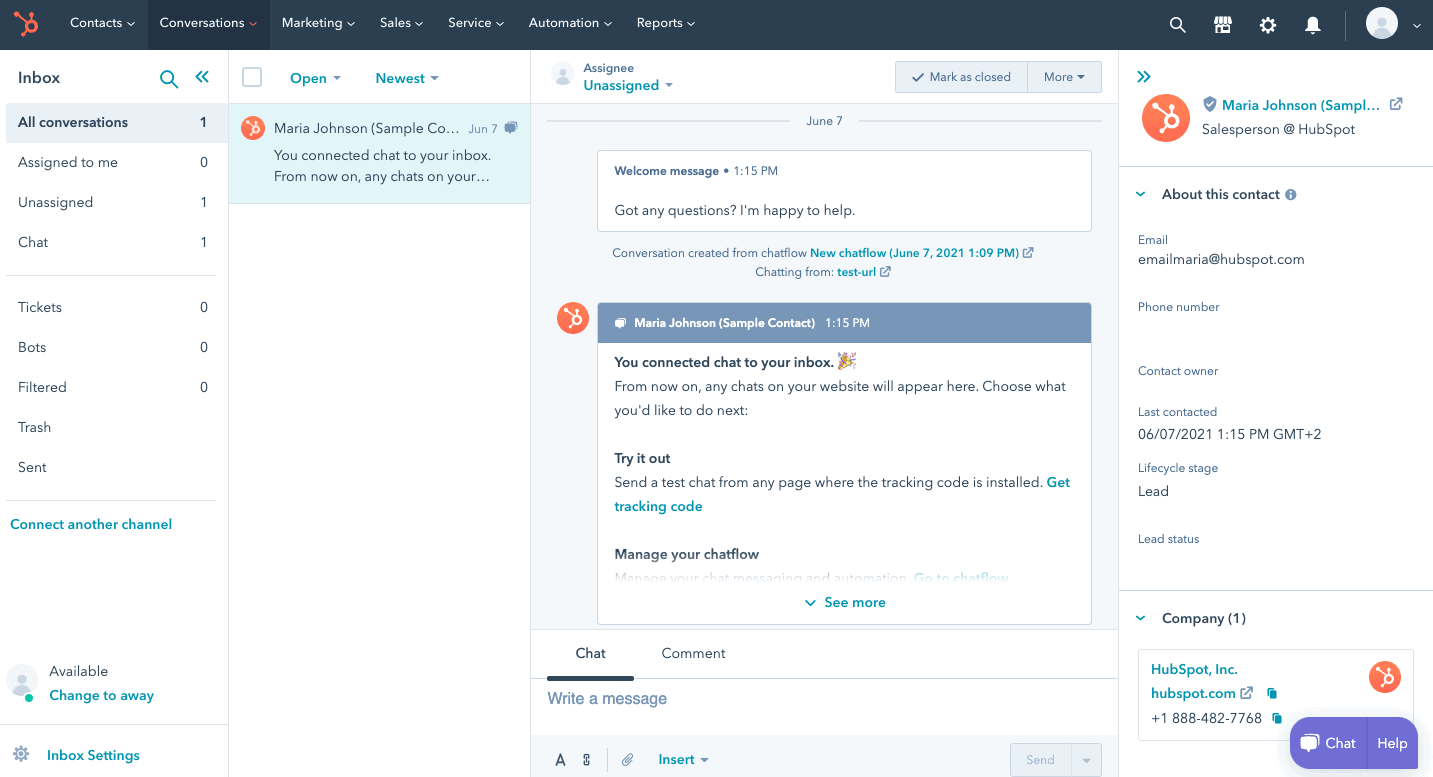Click the HubSpot company logo in company card

tap(1384, 677)
